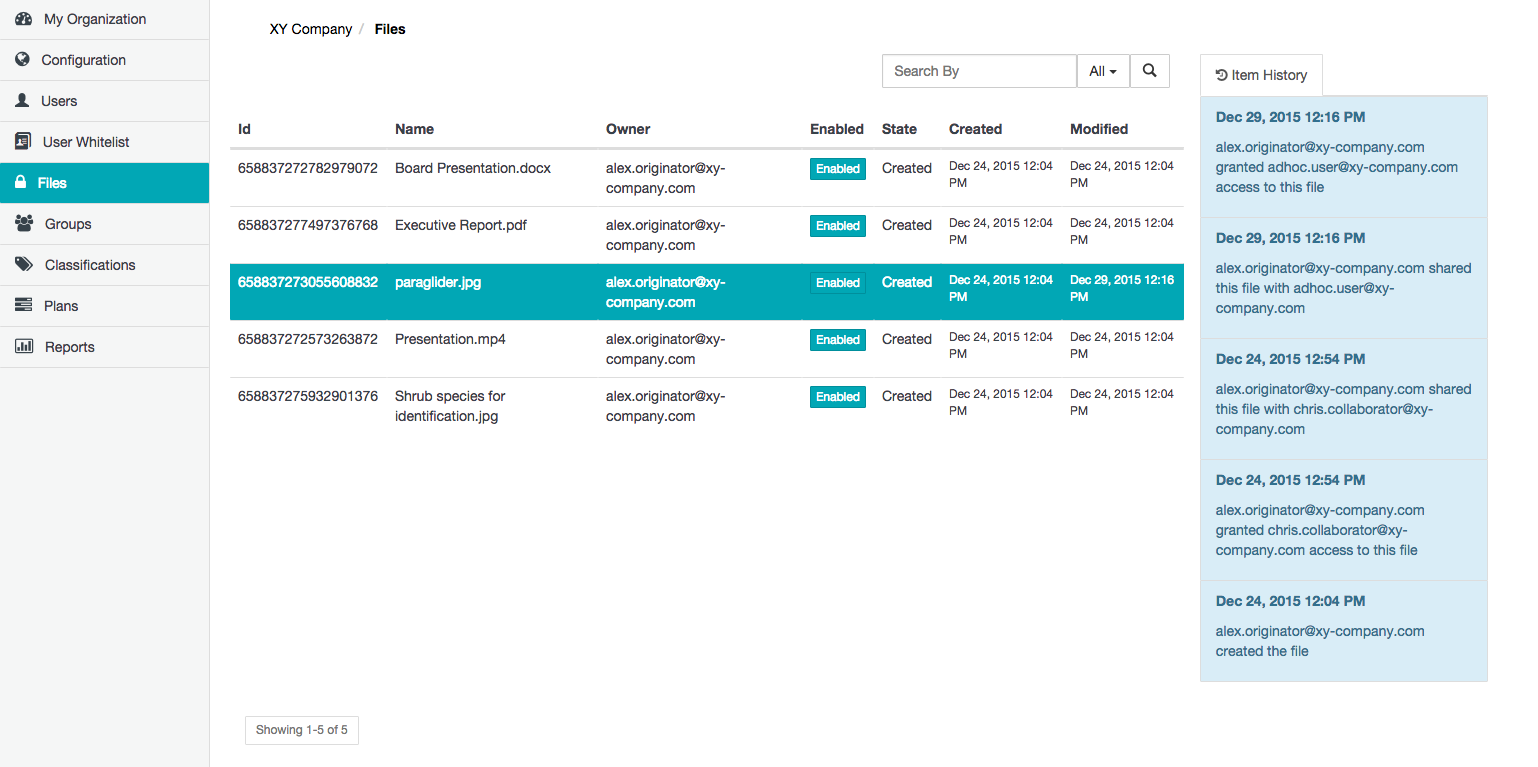Screen dimensions: 1538x767
Task: Click the padlock icon next to Files
Action: click(20, 183)
